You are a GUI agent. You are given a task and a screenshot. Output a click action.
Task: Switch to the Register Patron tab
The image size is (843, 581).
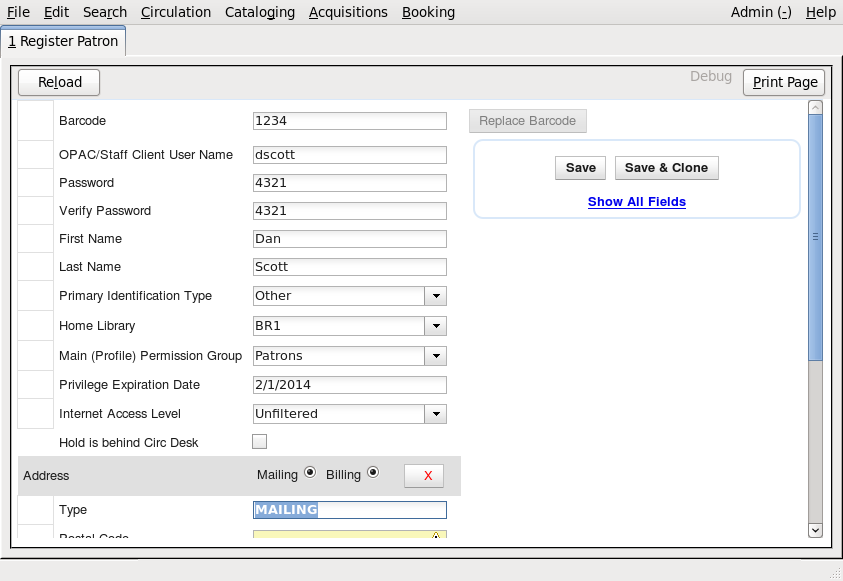63,41
